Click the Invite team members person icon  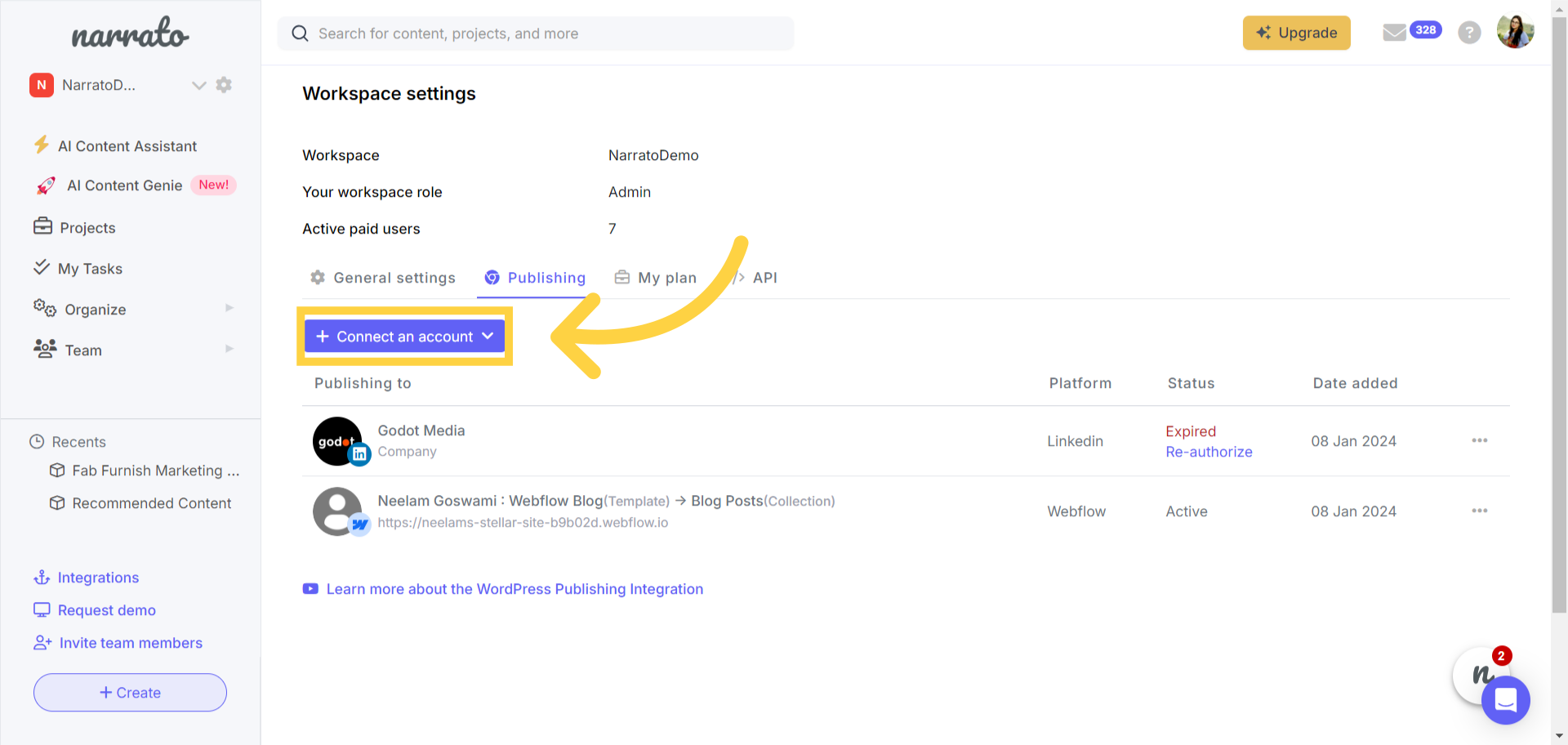tap(42, 643)
